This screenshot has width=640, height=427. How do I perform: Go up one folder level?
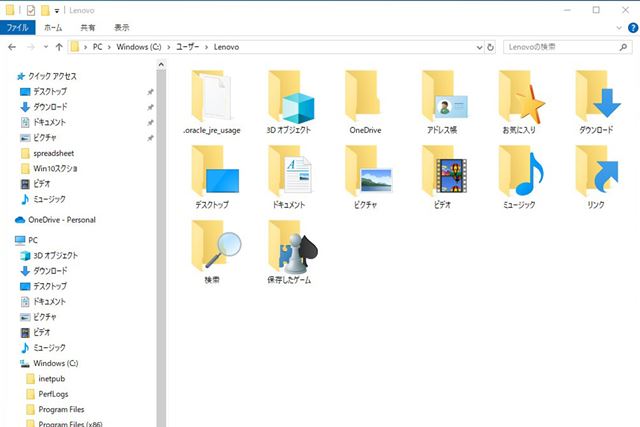tap(59, 47)
